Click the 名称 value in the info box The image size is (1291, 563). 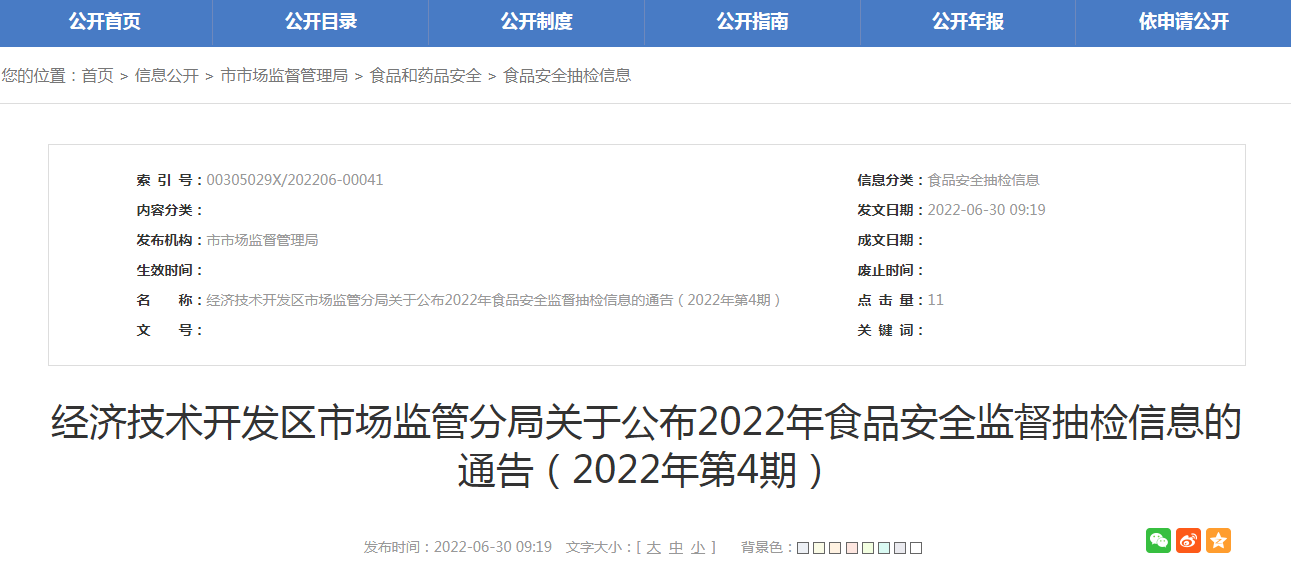coord(494,300)
